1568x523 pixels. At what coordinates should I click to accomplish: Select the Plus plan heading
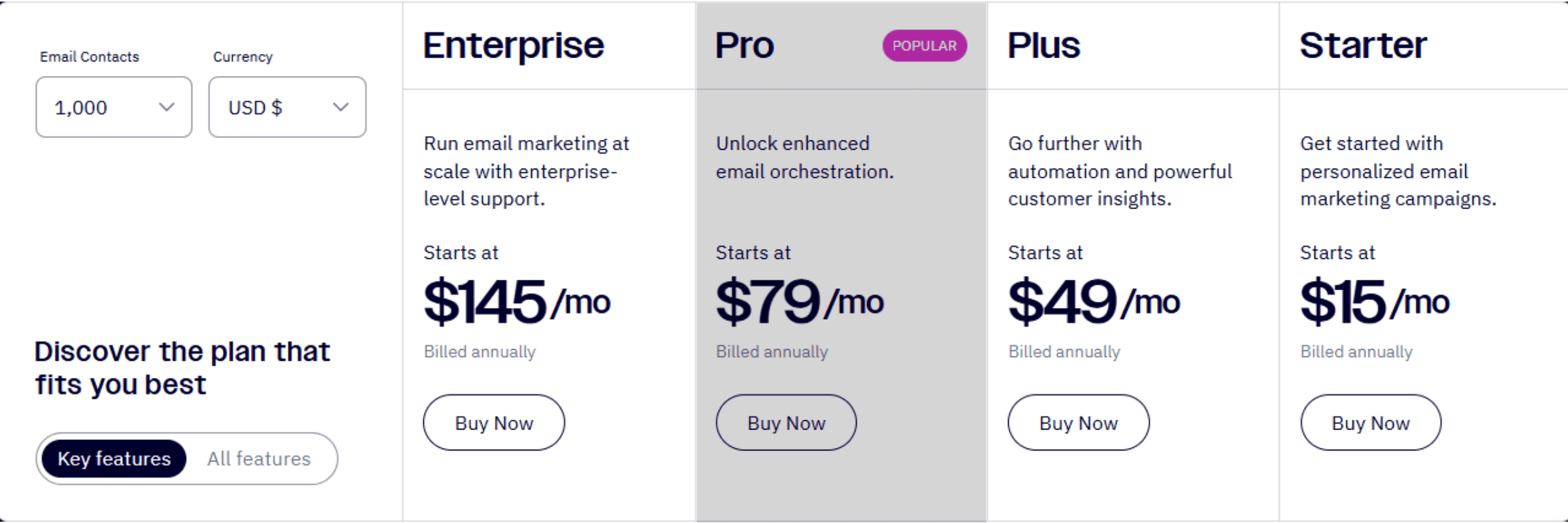(1043, 44)
